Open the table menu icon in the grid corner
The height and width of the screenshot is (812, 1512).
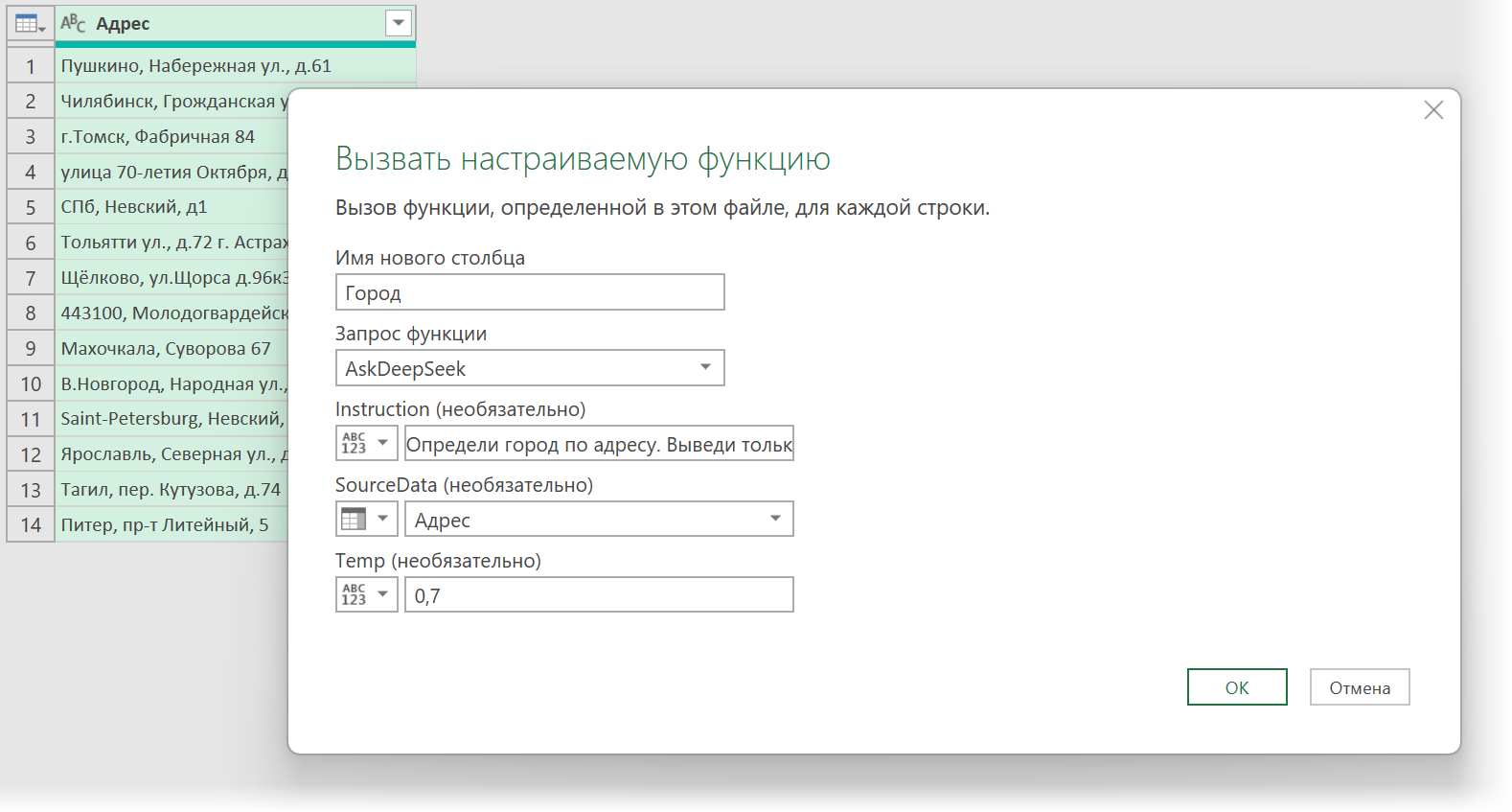(x=31, y=24)
